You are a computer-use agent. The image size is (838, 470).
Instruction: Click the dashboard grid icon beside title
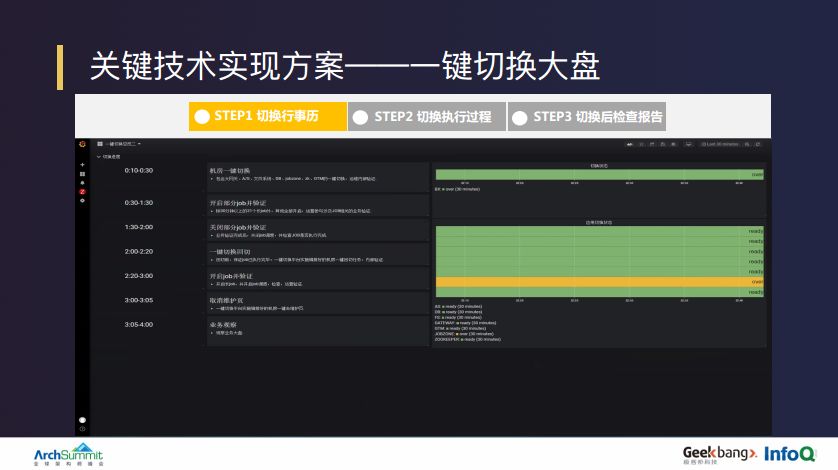100,144
